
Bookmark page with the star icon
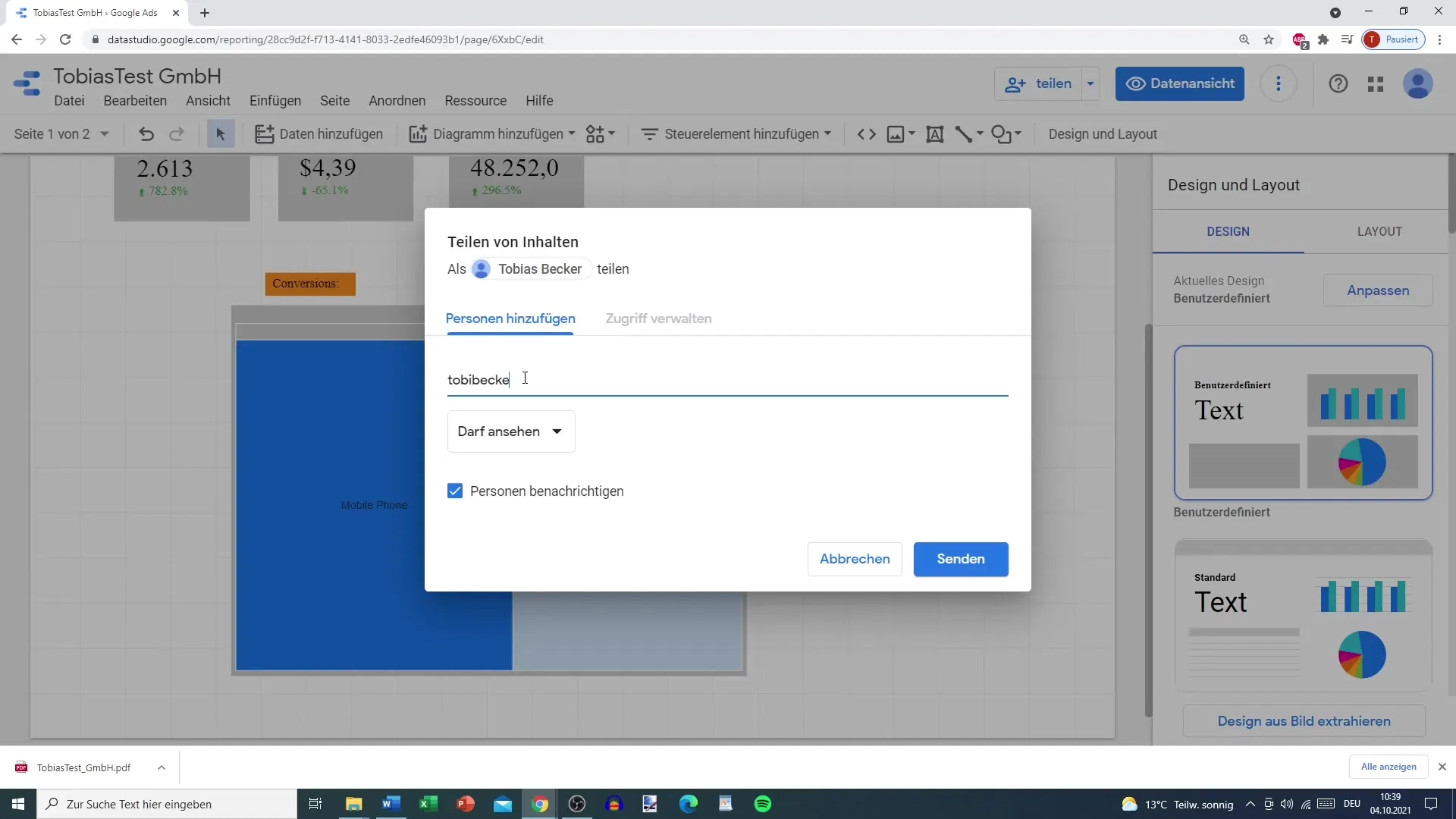coord(1269,39)
